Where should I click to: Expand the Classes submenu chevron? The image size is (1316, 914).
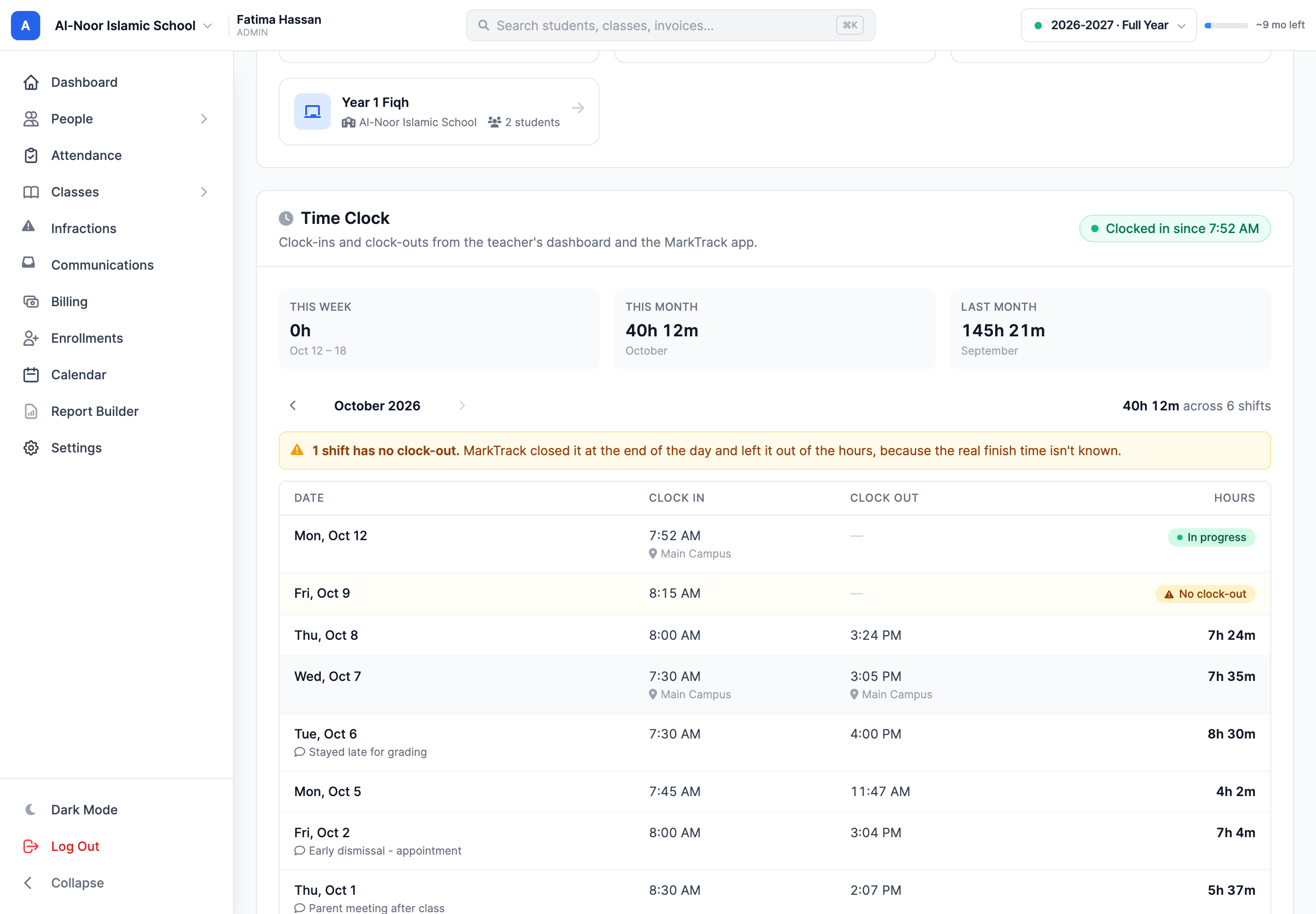(204, 192)
